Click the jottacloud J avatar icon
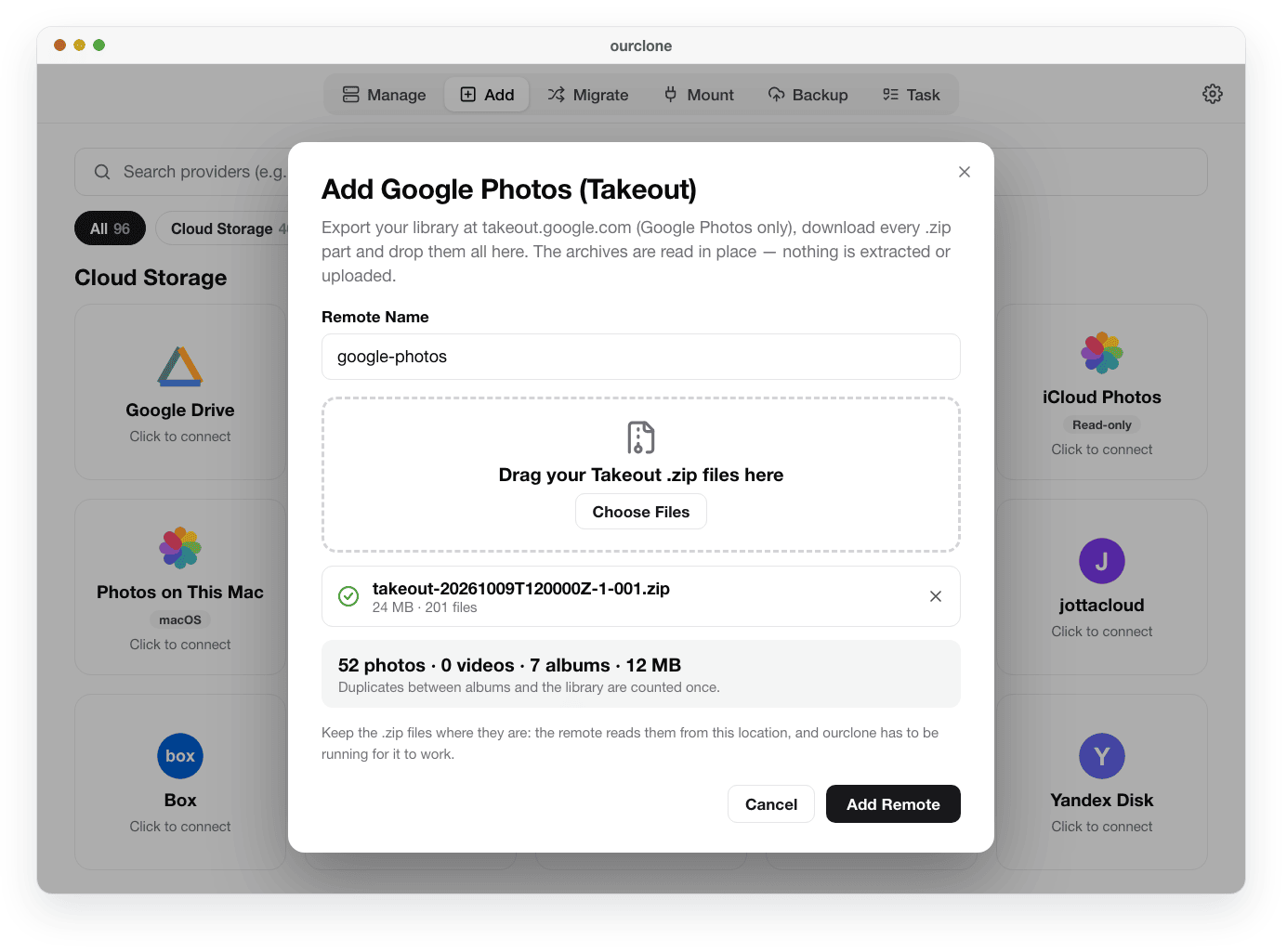 [x=1102, y=561]
